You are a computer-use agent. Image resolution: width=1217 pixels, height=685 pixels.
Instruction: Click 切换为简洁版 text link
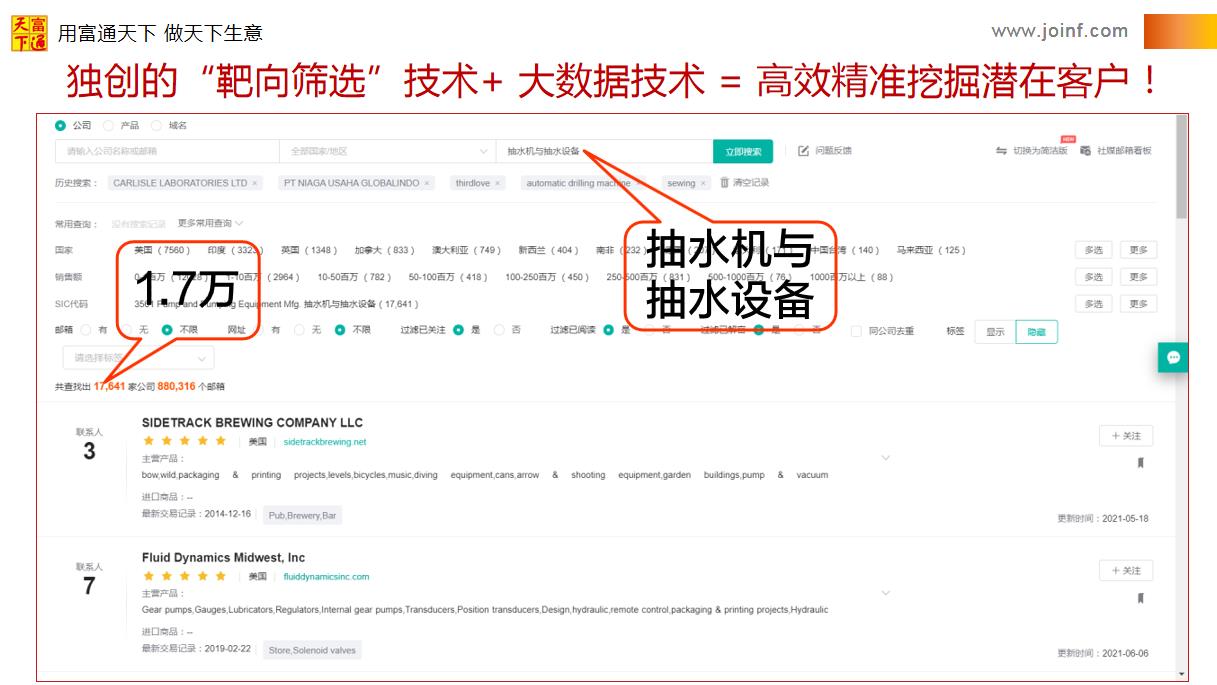pyautogui.click(x=1040, y=151)
